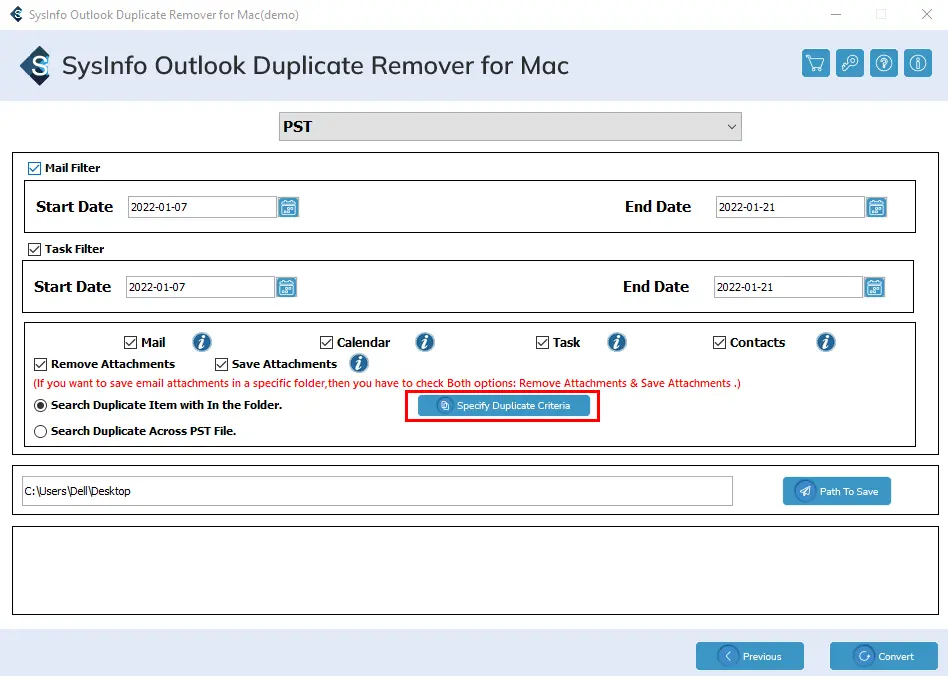The image size is (948, 676).
Task: Go back with the Previous button
Action: pyautogui.click(x=750, y=656)
